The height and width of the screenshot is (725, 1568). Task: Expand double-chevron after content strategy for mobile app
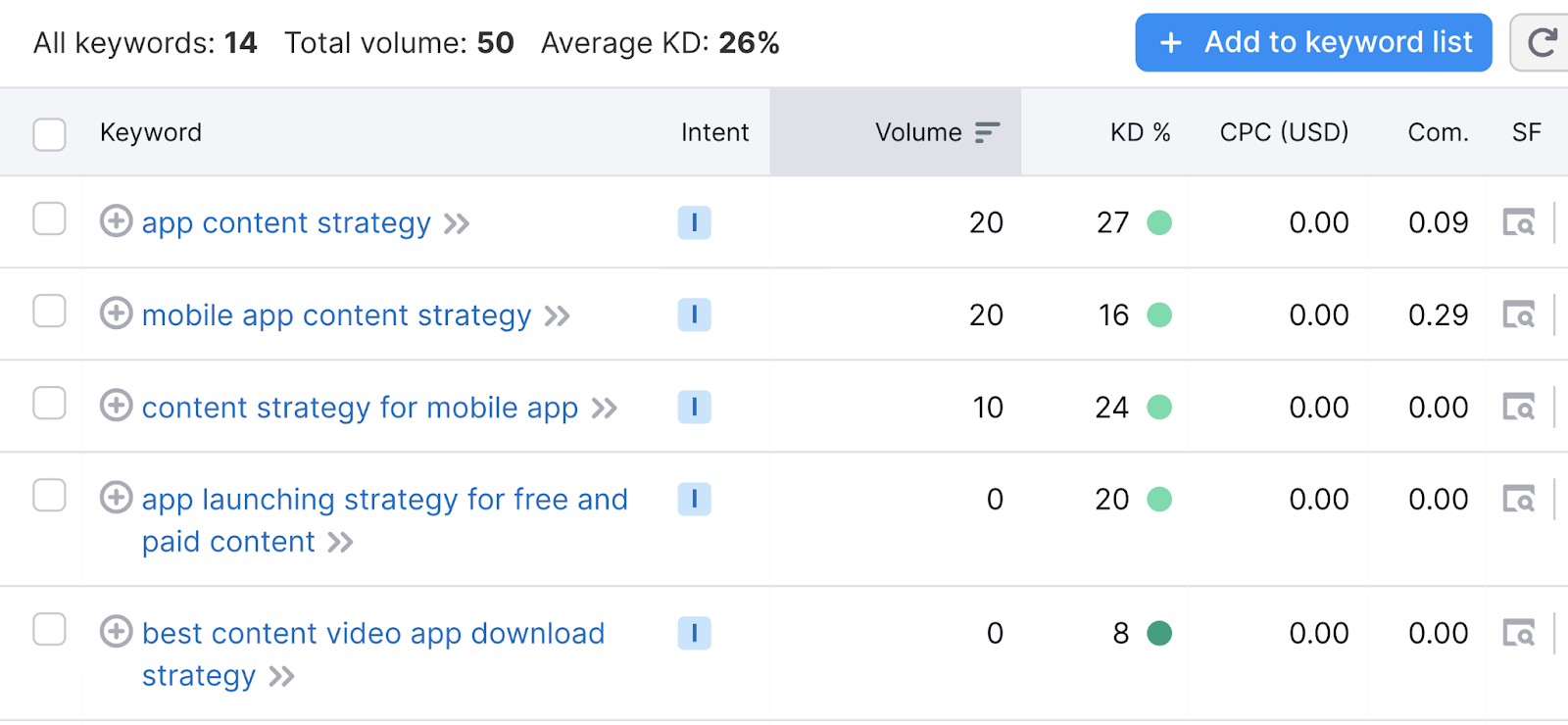click(x=605, y=409)
